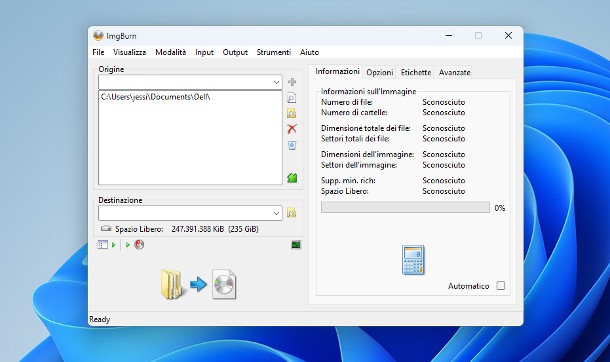Screen dimensions: 610x362
Task: Open the Input menu
Action: [x=204, y=52]
